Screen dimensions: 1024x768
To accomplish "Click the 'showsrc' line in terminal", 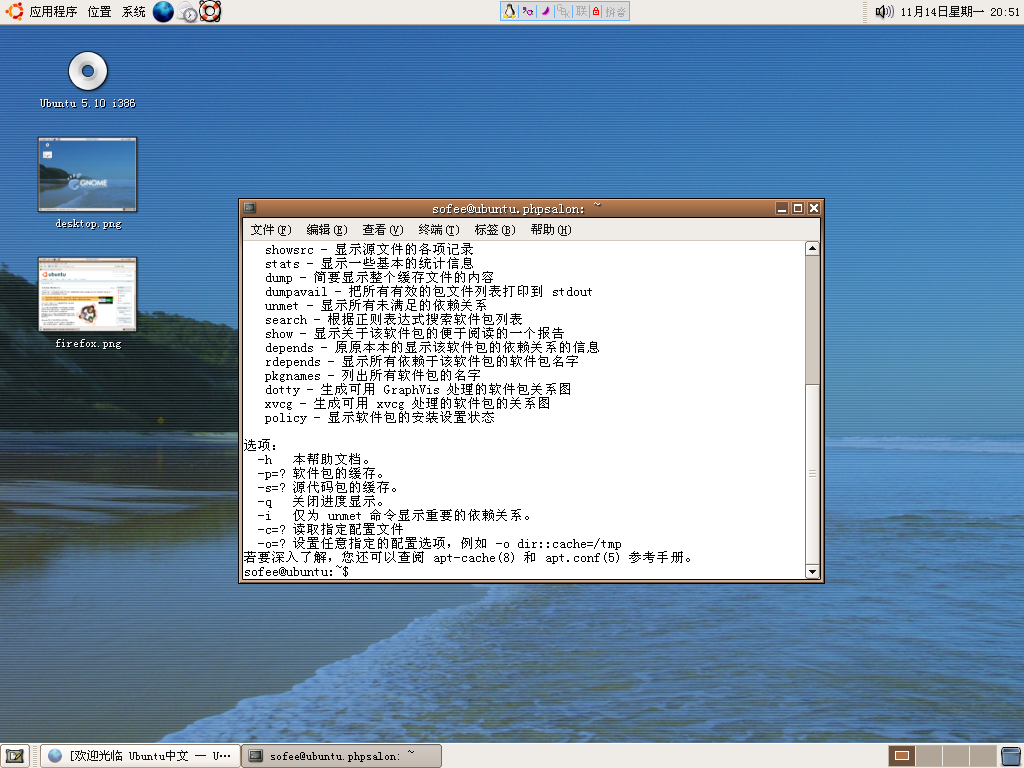I will coord(369,249).
